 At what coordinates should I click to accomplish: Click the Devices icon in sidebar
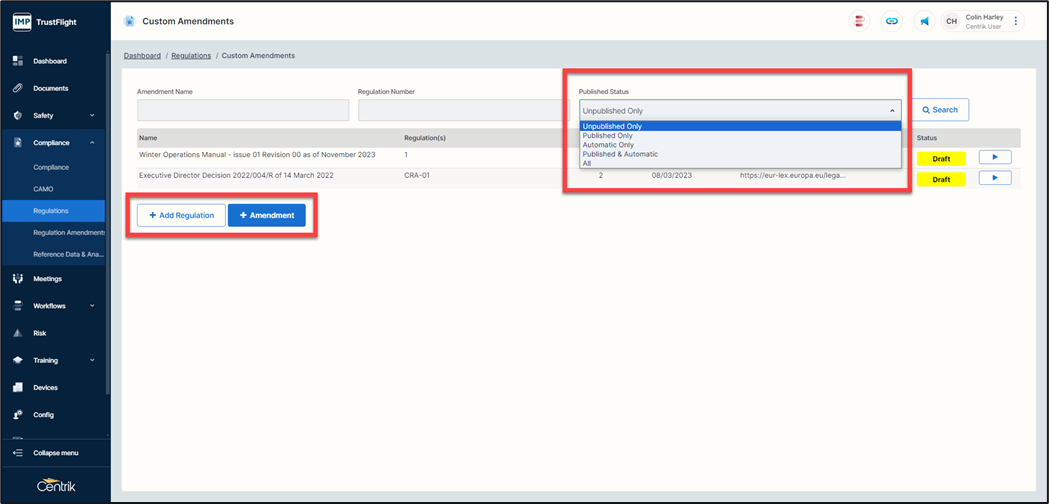click(x=18, y=387)
